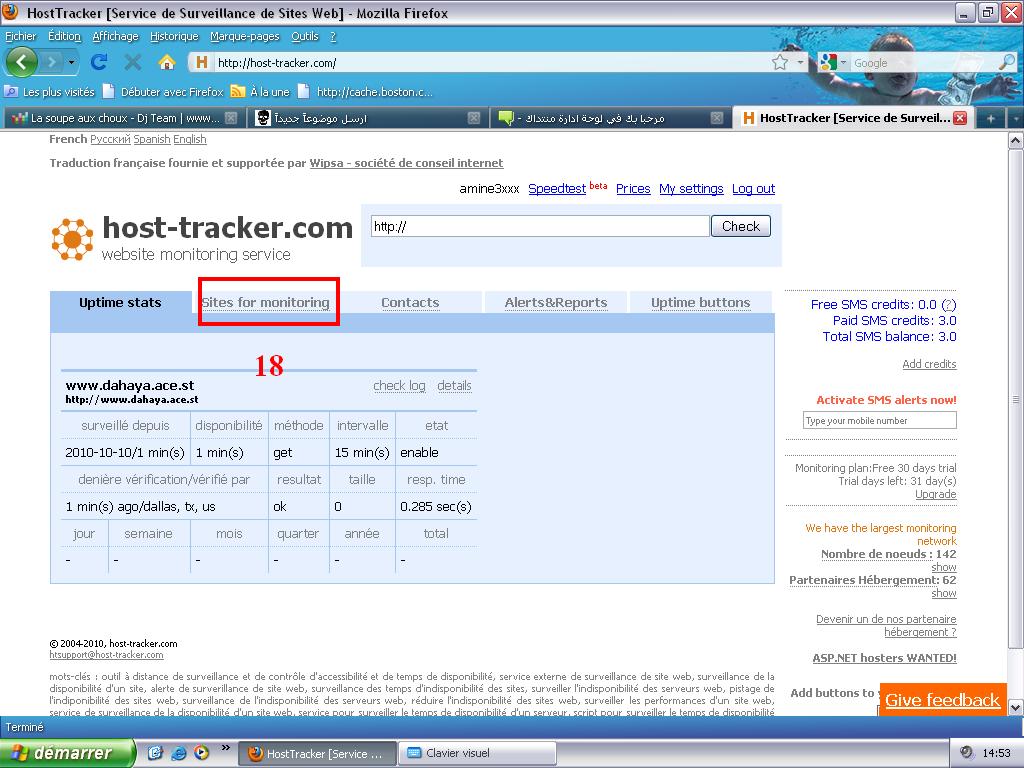Screen dimensions: 1024x768
Task: Click the Internet Explorer quick launch icon
Action: point(178,753)
